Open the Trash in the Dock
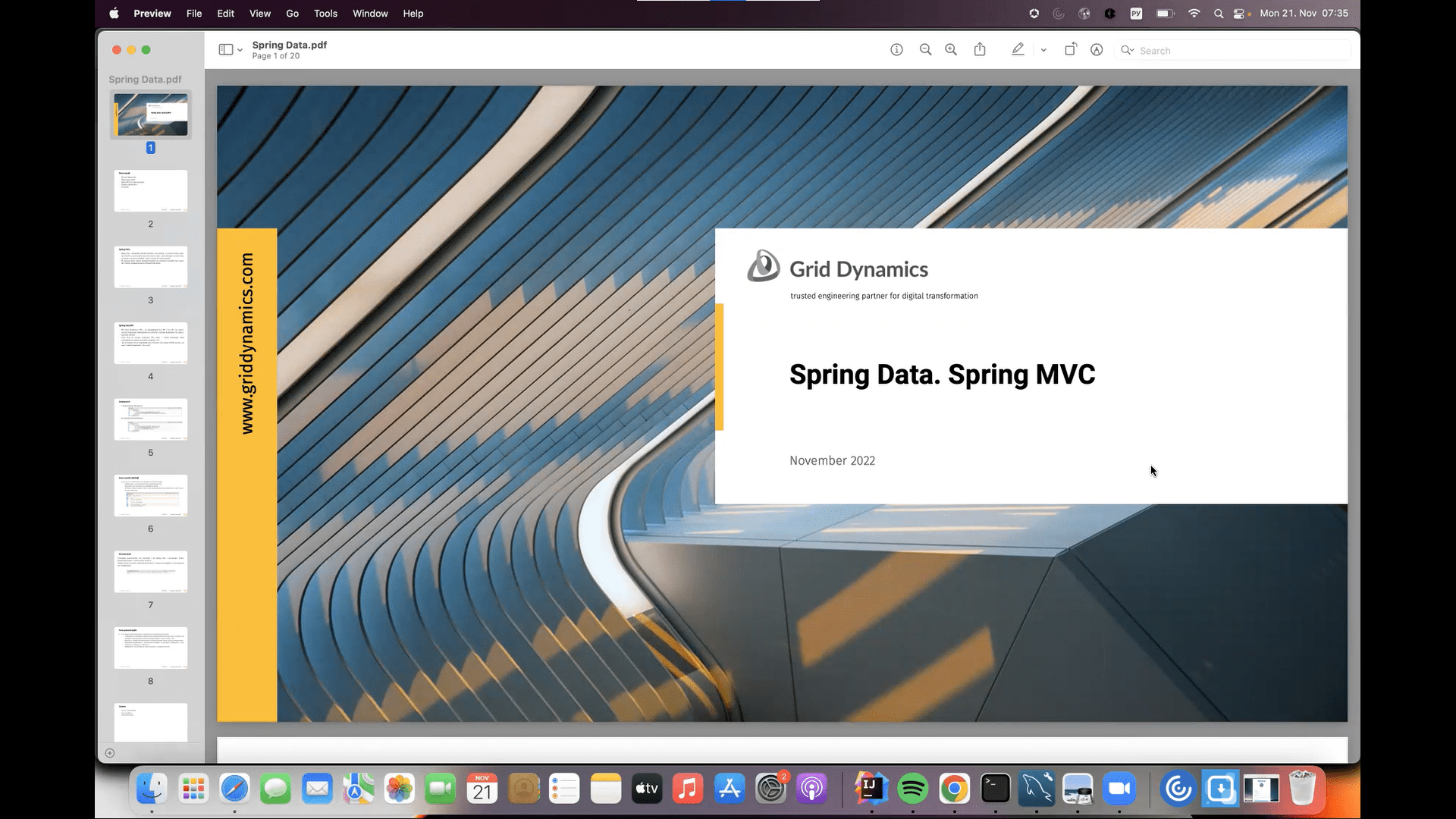 tap(1303, 789)
